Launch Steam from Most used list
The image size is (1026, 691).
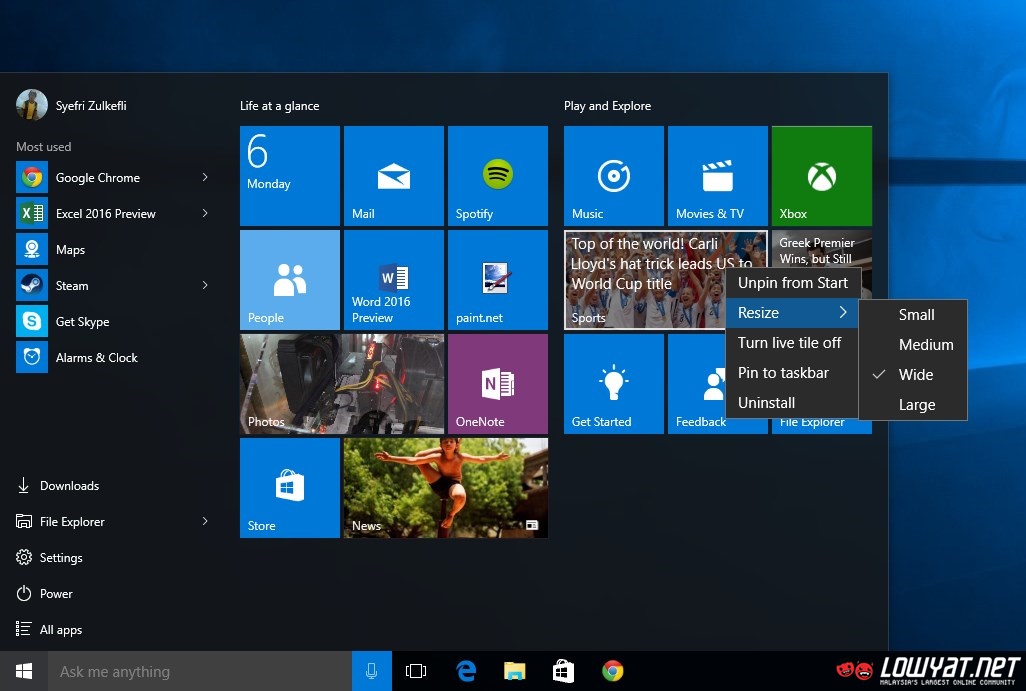point(72,285)
